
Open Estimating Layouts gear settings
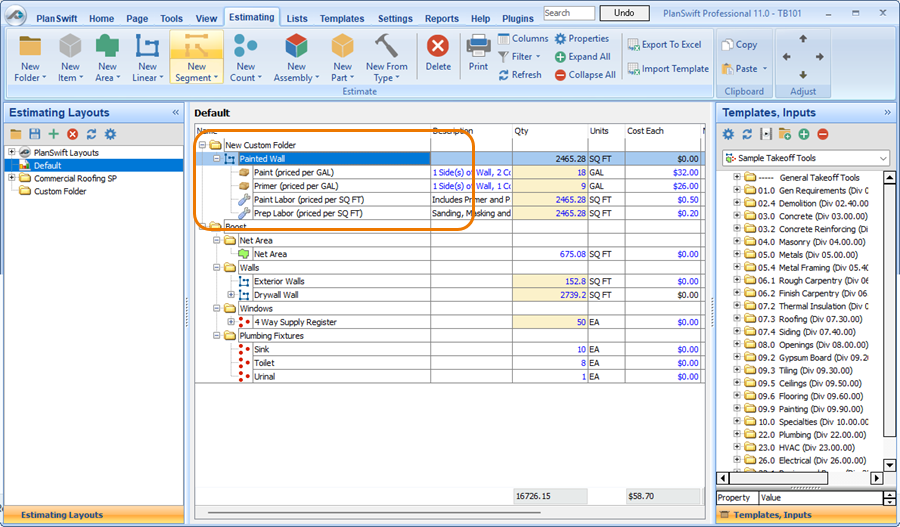click(110, 134)
